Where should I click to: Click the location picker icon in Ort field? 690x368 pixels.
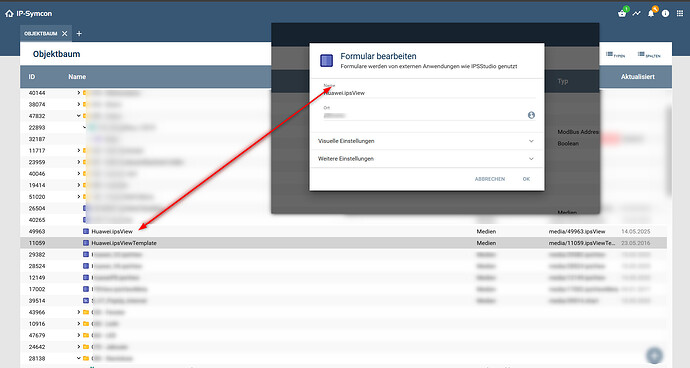(x=531, y=115)
